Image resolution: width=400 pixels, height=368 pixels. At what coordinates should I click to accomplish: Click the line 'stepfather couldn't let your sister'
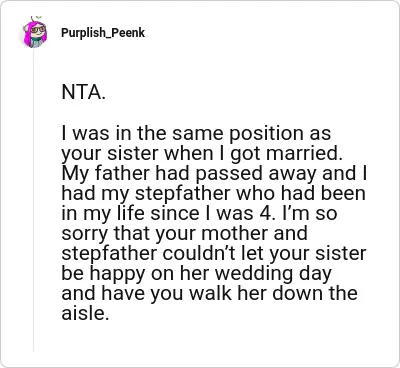coord(214,253)
